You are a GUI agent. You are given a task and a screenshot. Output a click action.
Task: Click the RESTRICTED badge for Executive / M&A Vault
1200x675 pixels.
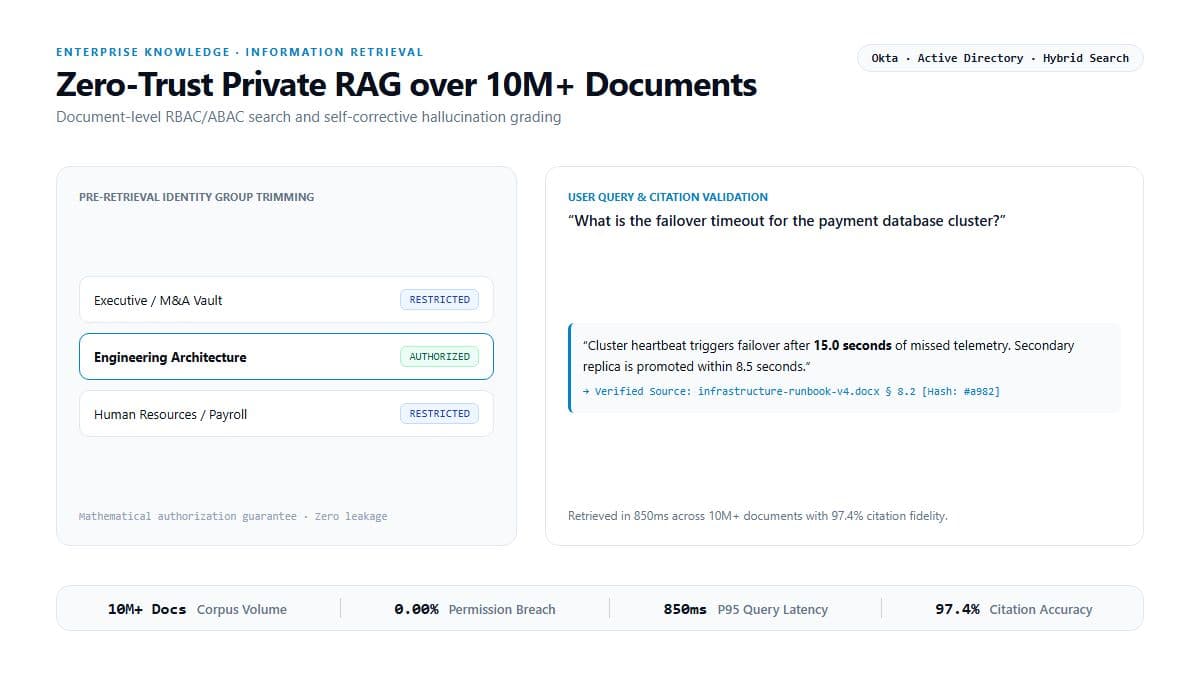click(440, 300)
